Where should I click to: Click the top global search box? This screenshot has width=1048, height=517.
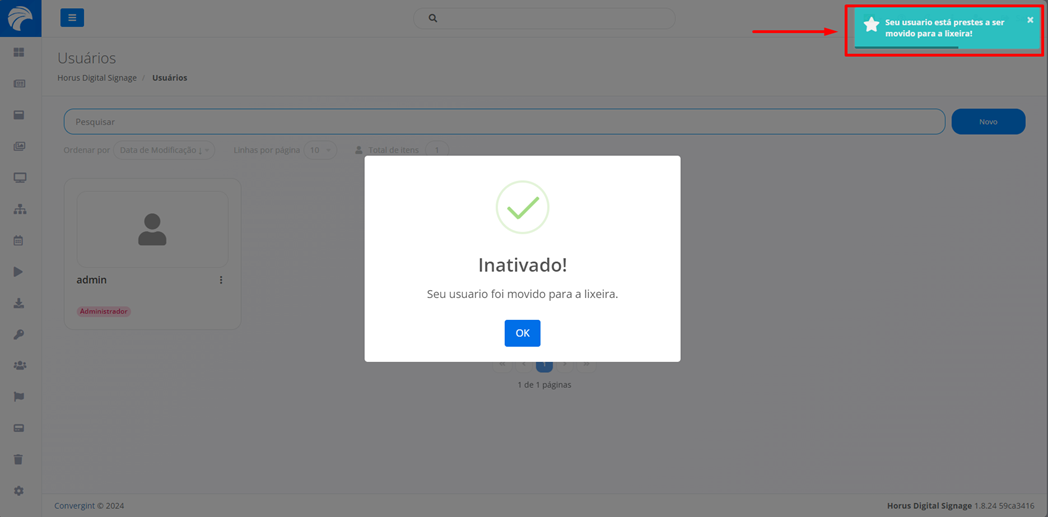pyautogui.click(x=543, y=18)
